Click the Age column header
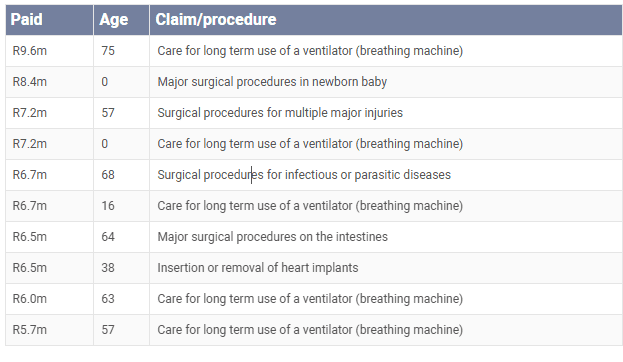Image resolution: width=623 pixels, height=362 pixels. pyautogui.click(x=121, y=19)
